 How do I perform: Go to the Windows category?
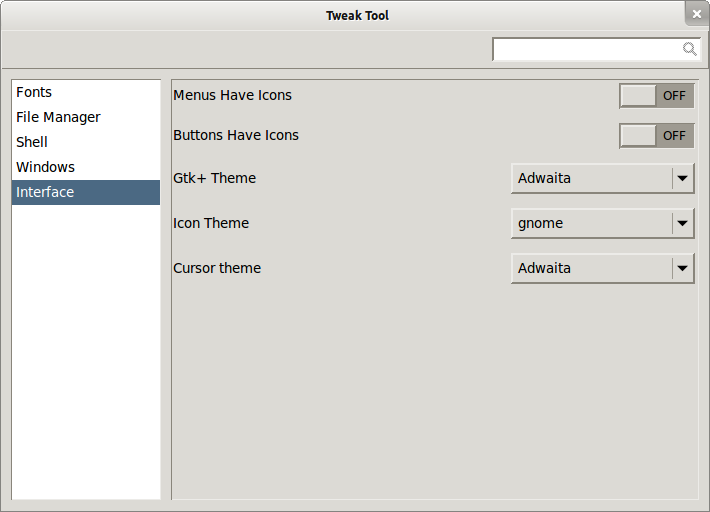coord(45,167)
